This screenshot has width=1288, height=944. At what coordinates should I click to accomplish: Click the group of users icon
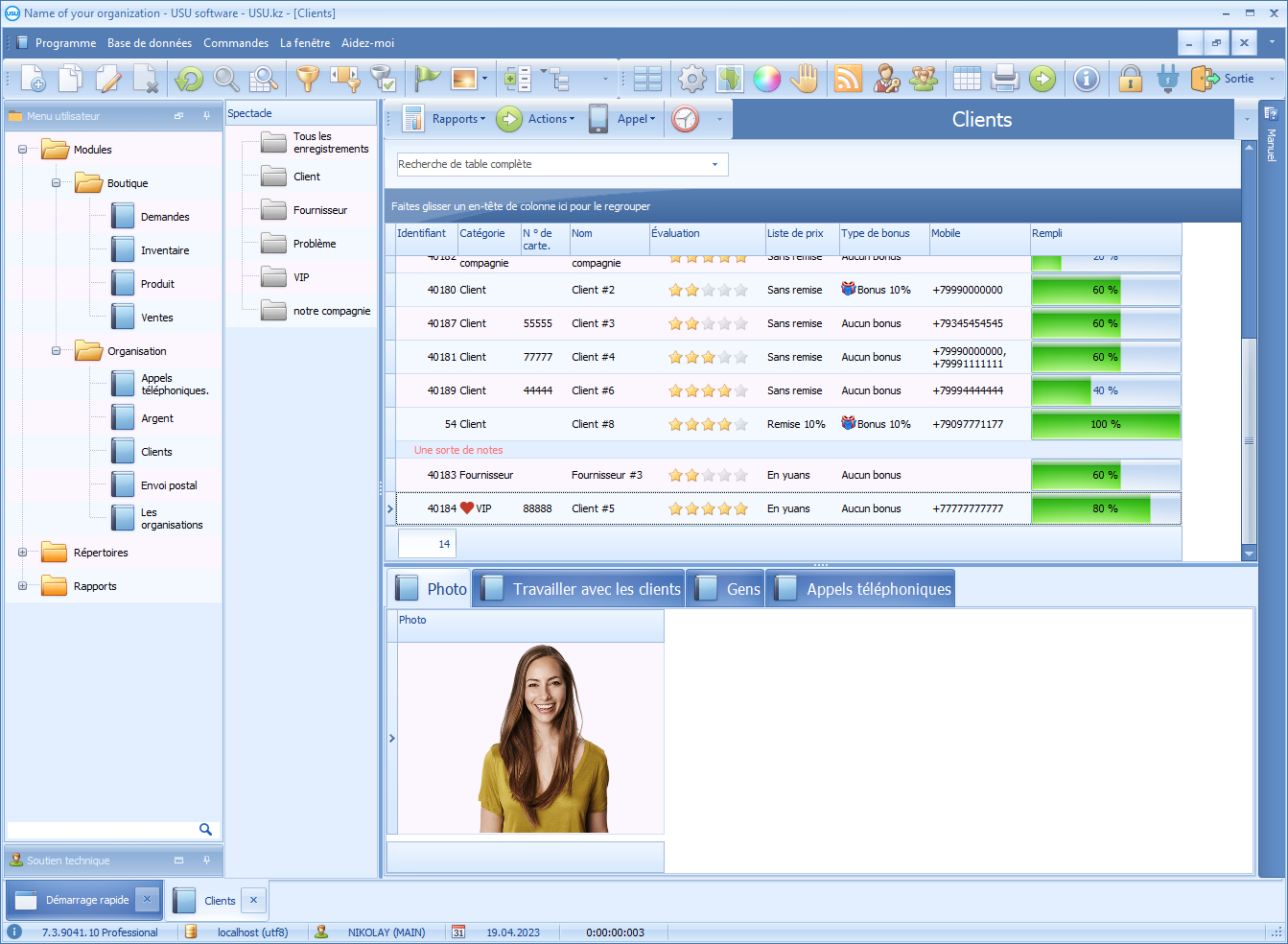pos(924,79)
